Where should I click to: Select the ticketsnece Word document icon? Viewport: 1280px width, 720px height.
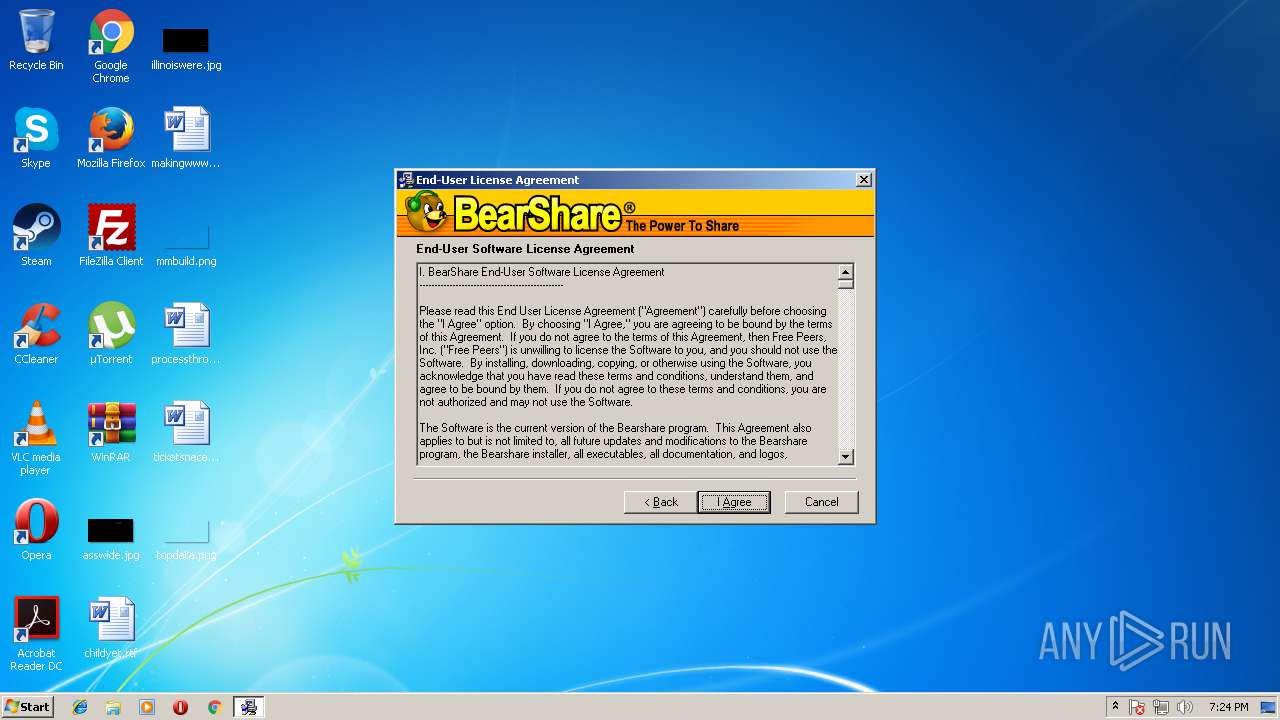tap(186, 432)
